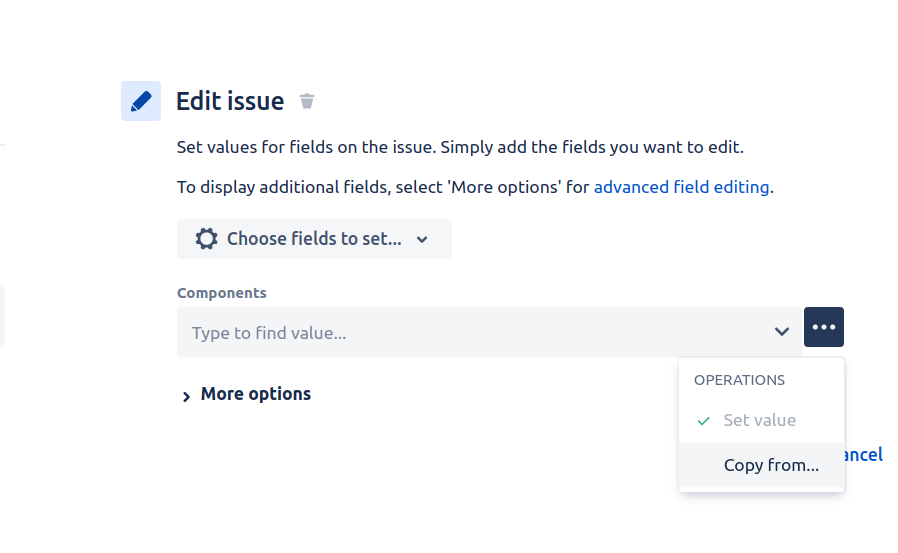Expand the More options chevron
Image resolution: width=898 pixels, height=553 pixels.
coord(186,396)
